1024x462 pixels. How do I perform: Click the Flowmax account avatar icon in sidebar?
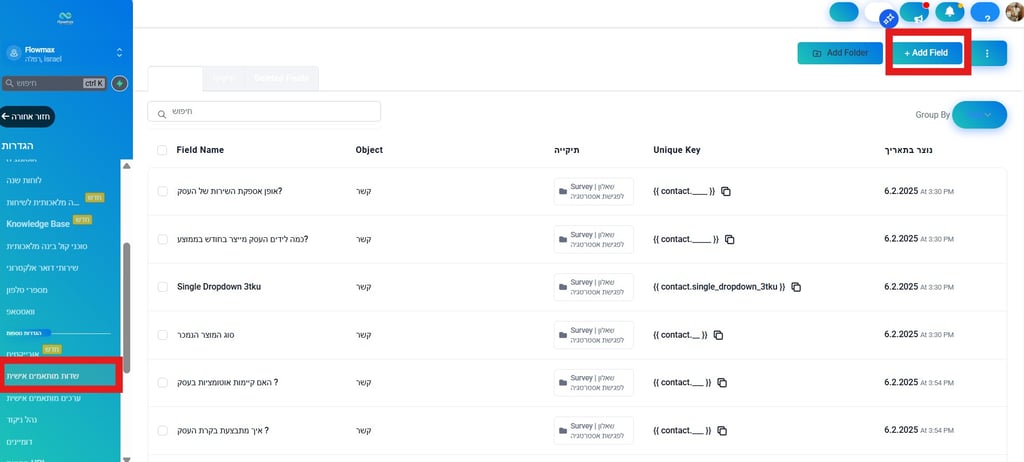[14, 54]
